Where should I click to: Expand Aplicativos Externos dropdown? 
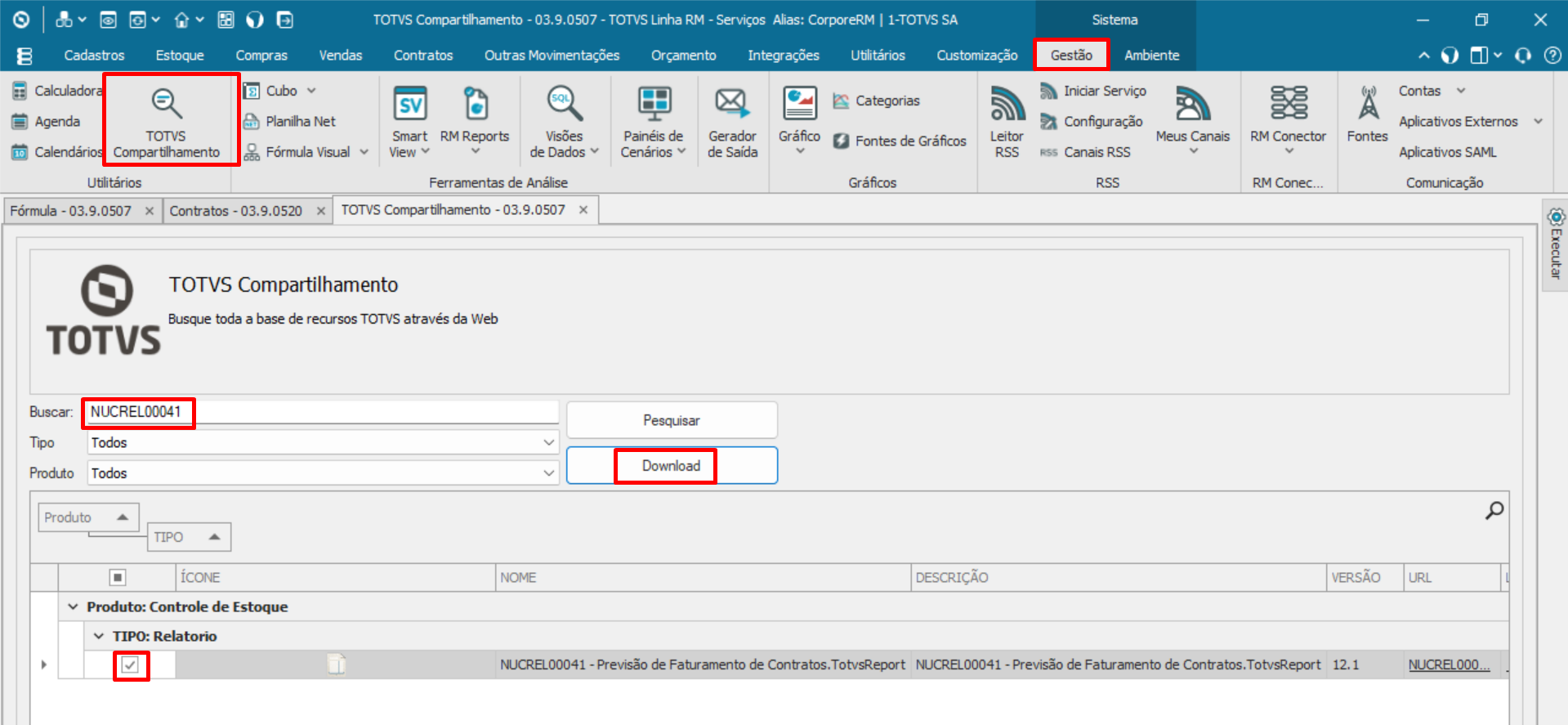tap(1539, 121)
